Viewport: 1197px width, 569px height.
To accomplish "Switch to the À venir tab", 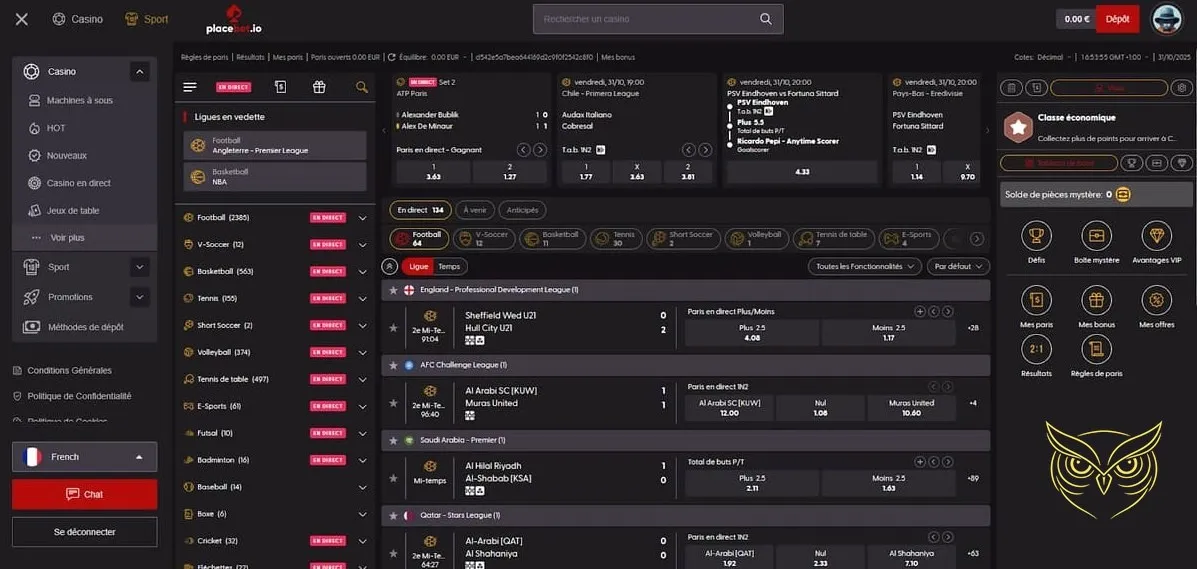I will [475, 210].
